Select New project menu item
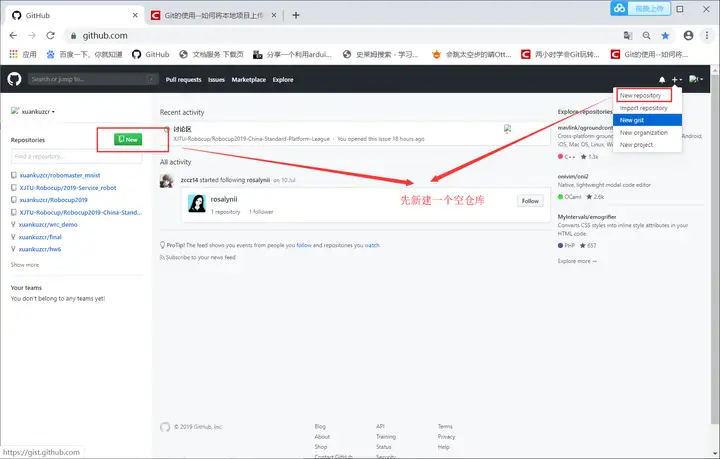Image resolution: width=720 pixels, height=459 pixels. click(x=636, y=145)
